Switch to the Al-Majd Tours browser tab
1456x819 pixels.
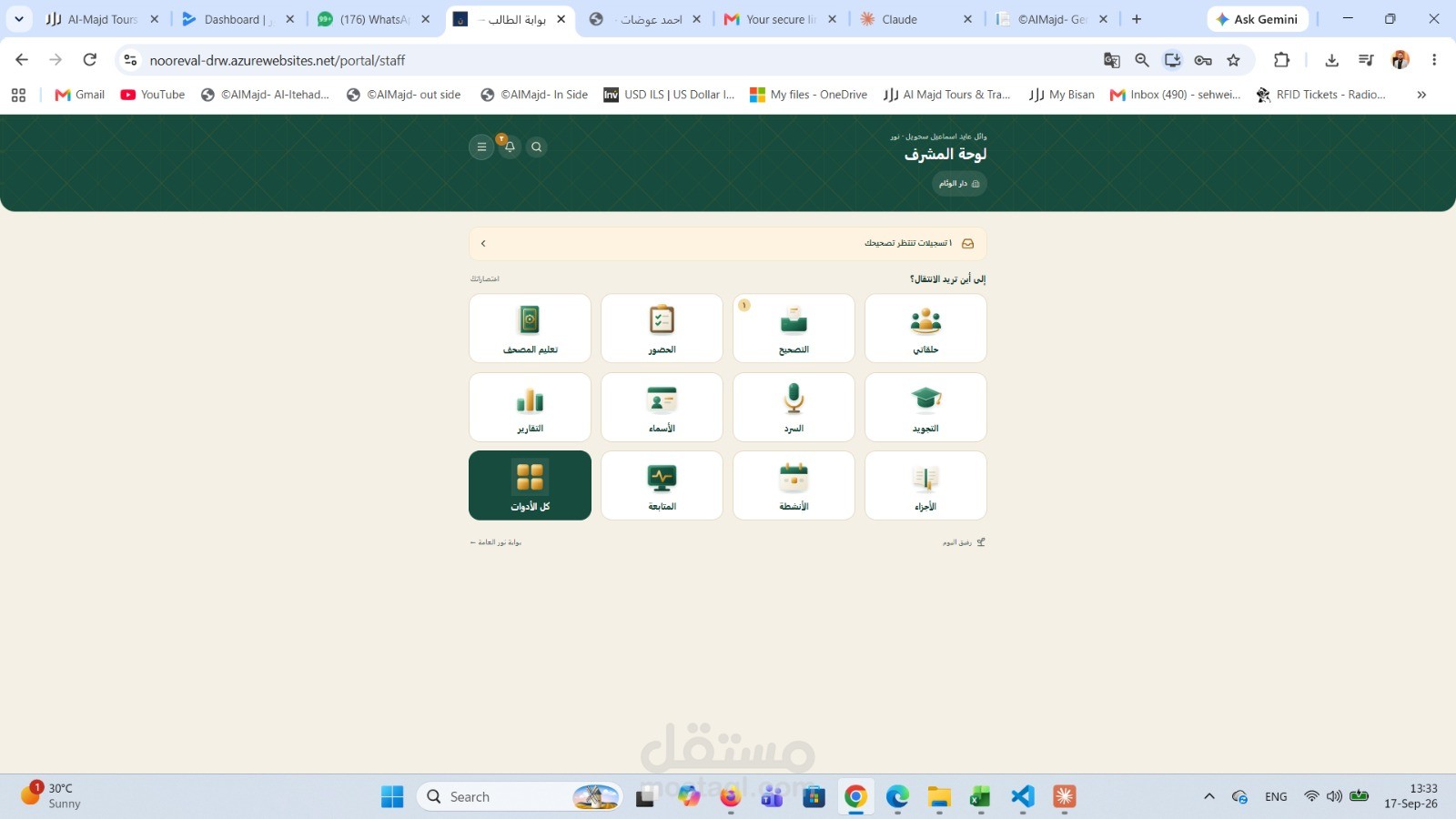tap(102, 19)
